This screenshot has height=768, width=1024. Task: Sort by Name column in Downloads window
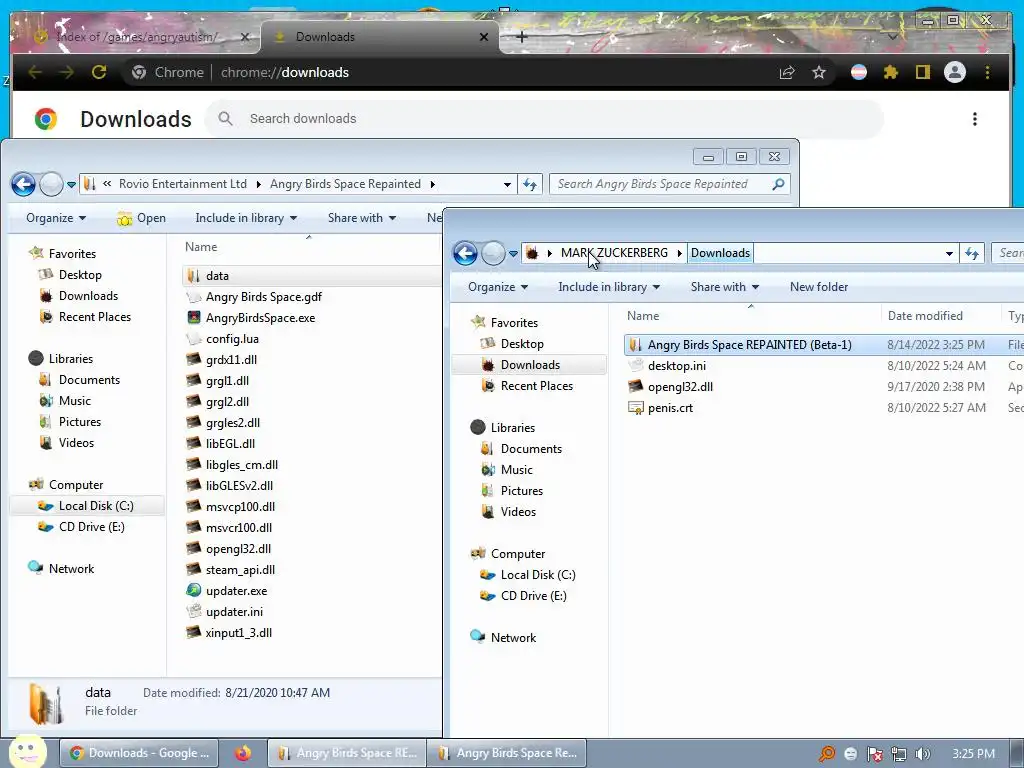pos(643,316)
